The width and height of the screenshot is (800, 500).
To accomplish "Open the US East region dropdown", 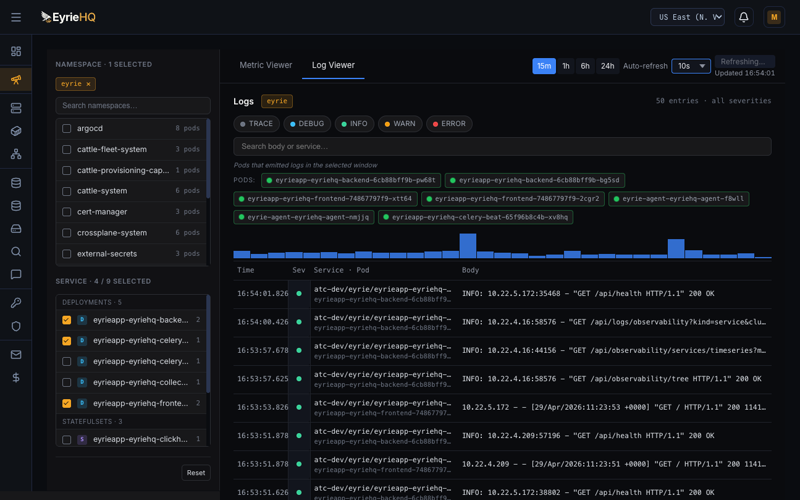I will click(x=687, y=17).
